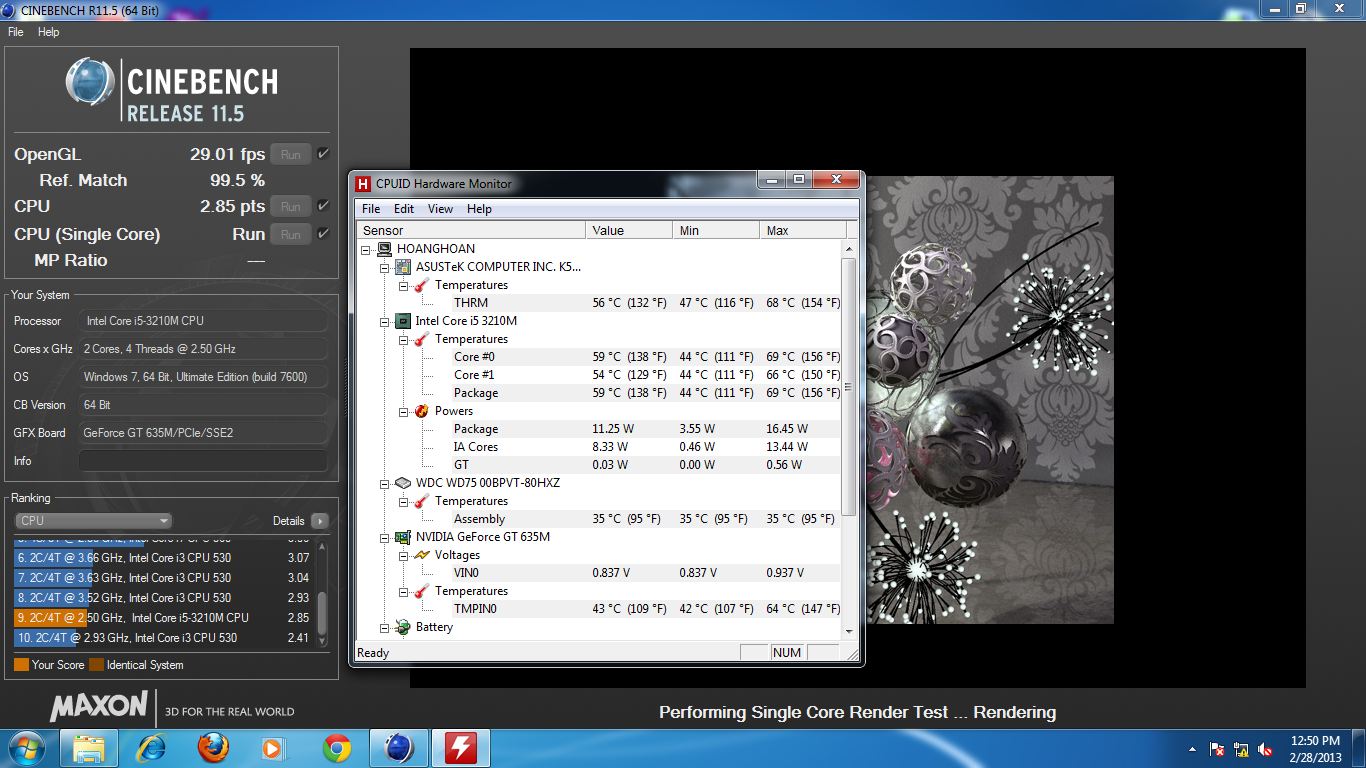Click the volume speaker tray icon
This screenshot has width=1366, height=768.
point(1265,749)
